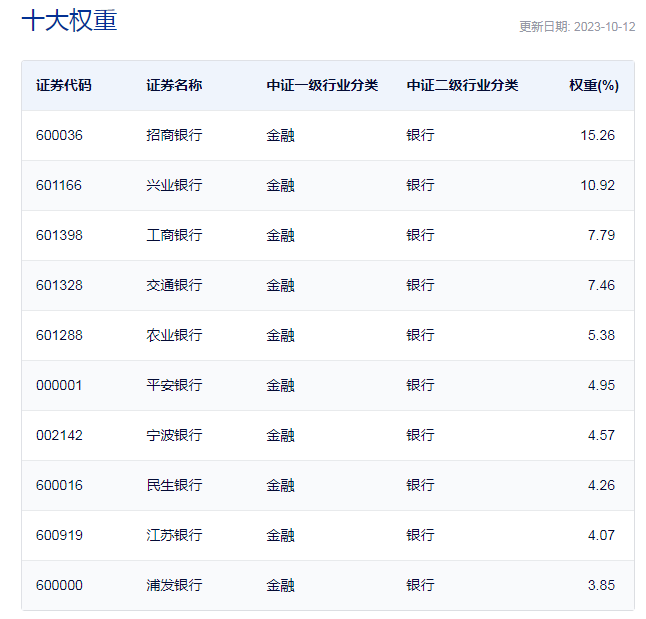Select the name 农业银行

(x=174, y=335)
